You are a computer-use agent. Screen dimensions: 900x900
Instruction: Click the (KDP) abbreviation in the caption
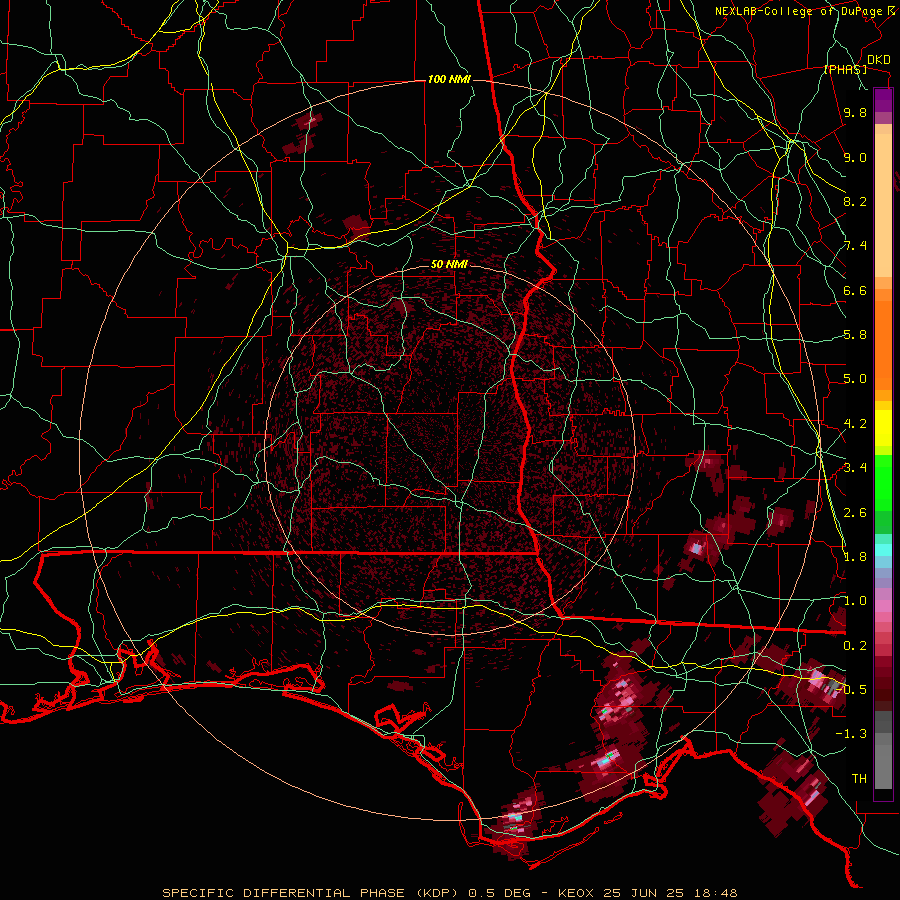[437, 893]
